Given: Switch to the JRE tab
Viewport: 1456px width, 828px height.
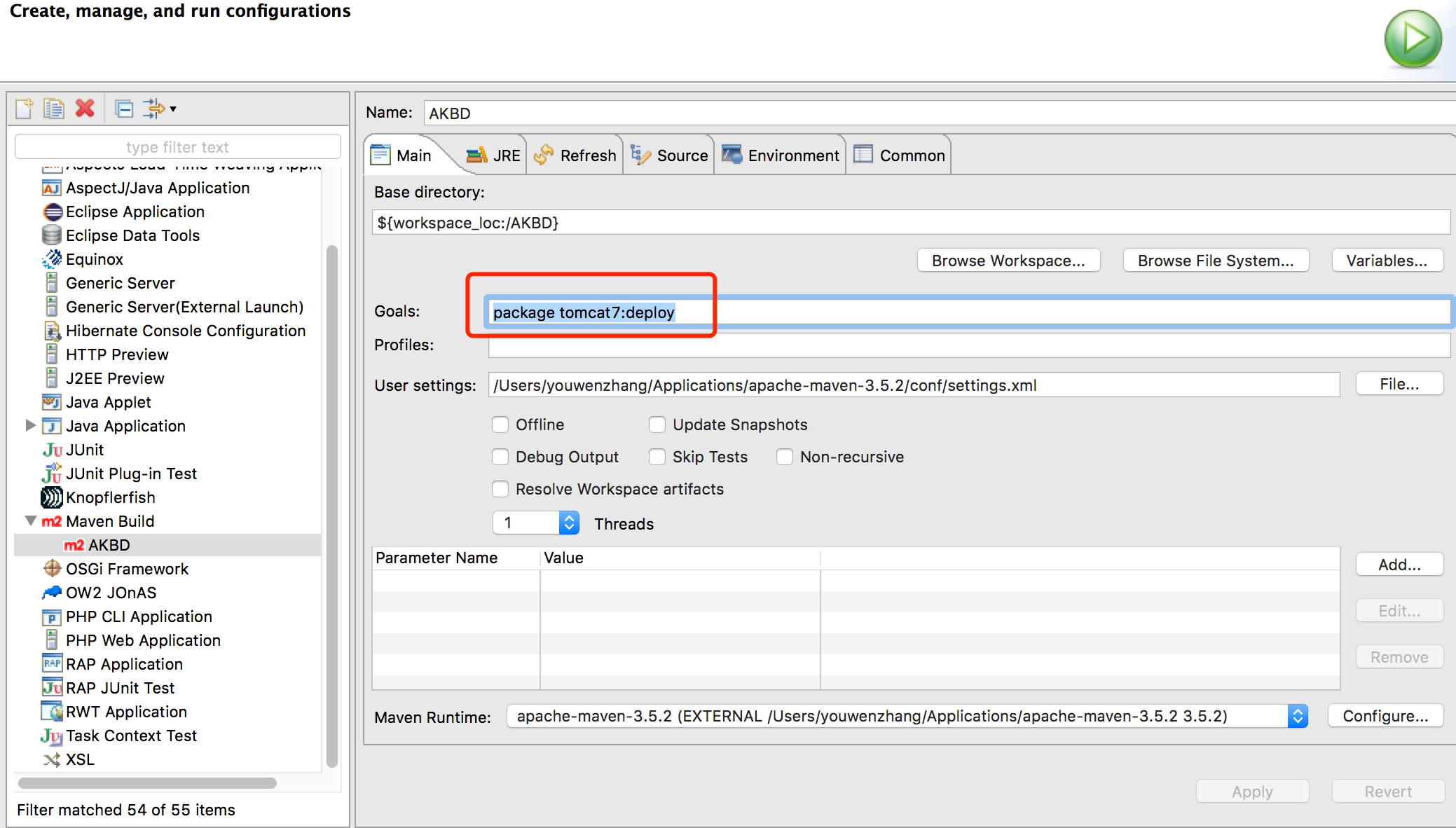Looking at the screenshot, I should [494, 156].
